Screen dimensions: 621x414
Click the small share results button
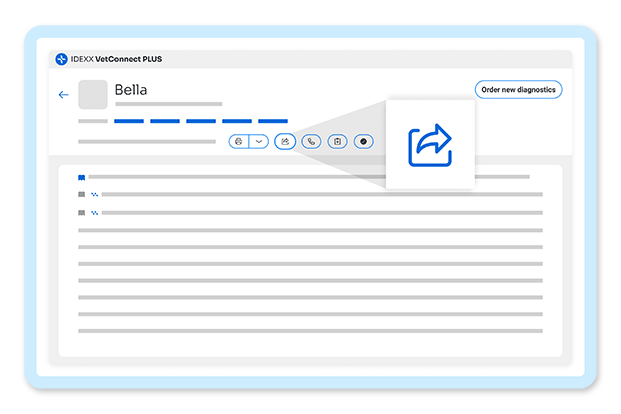285,141
